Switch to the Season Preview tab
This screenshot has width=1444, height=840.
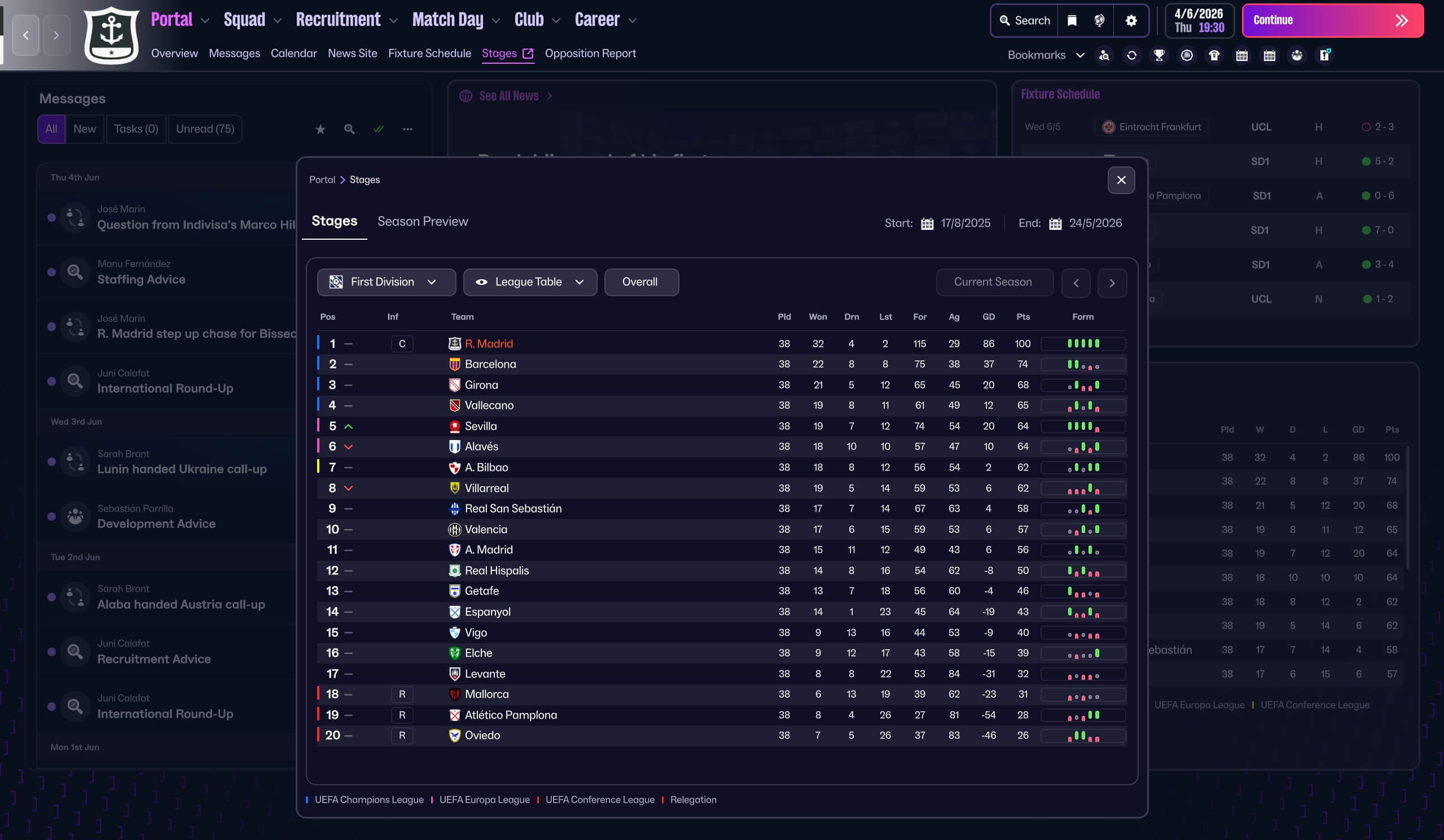point(422,221)
